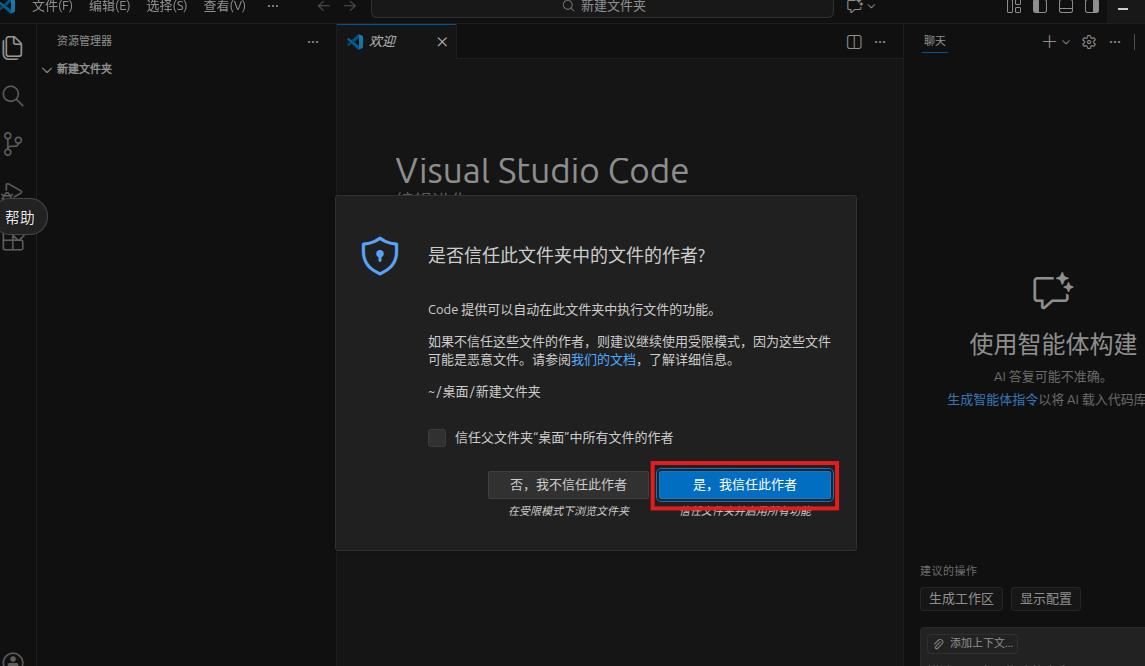
Task: Open the dropdown arrow beside new chat plus
Action: coord(1066,42)
